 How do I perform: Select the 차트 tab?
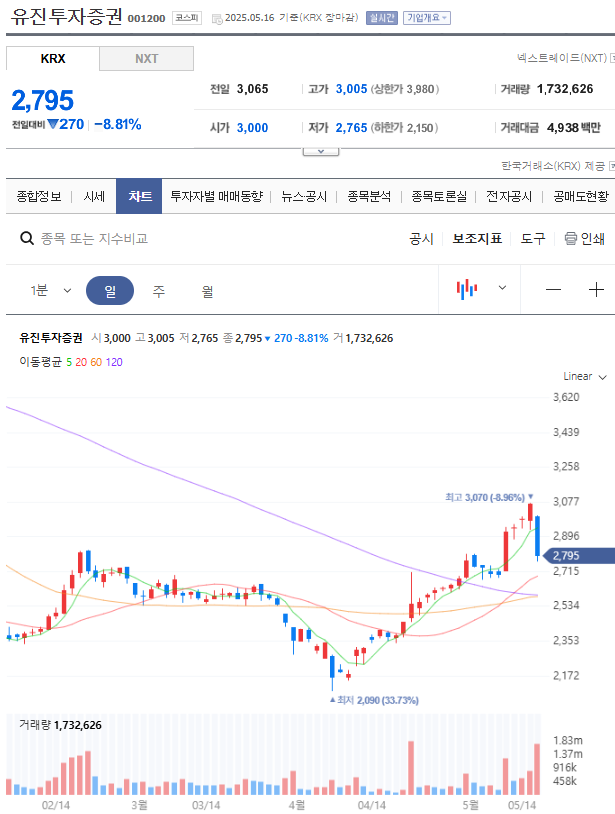pos(139,196)
